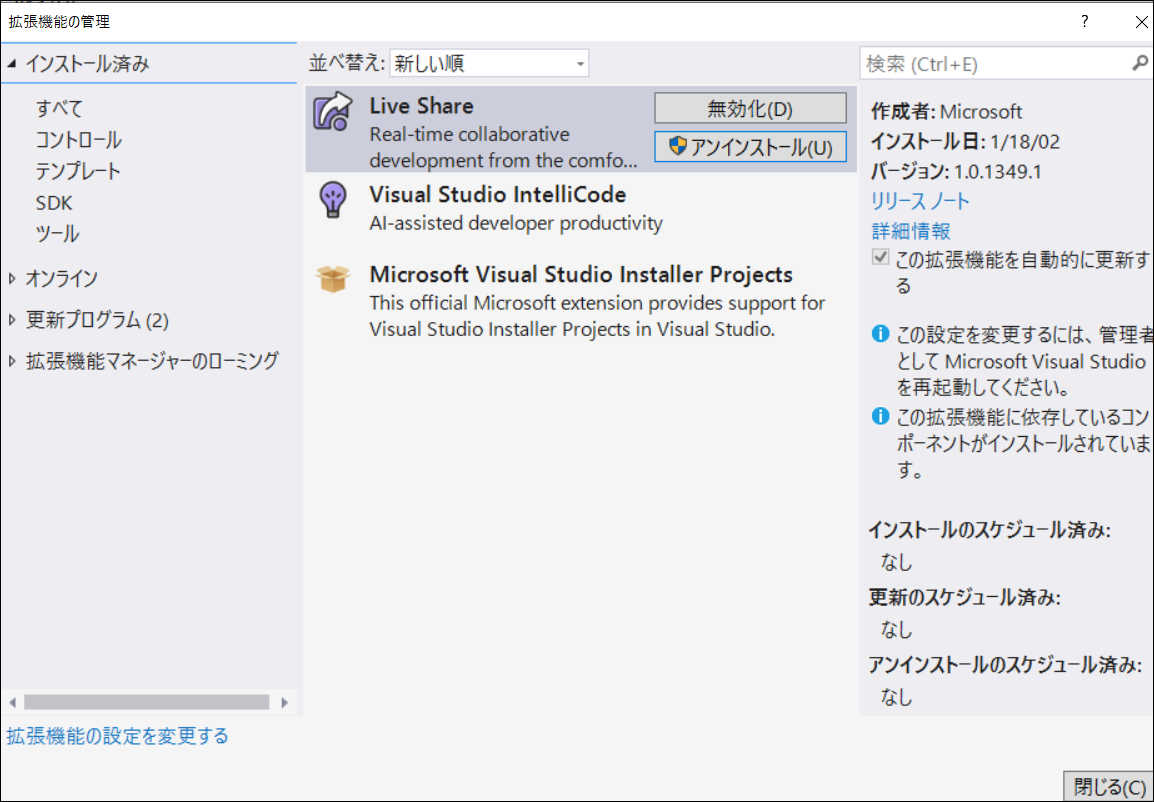Click the left panel scroll right arrow
The height and width of the screenshot is (802, 1154).
[285, 703]
